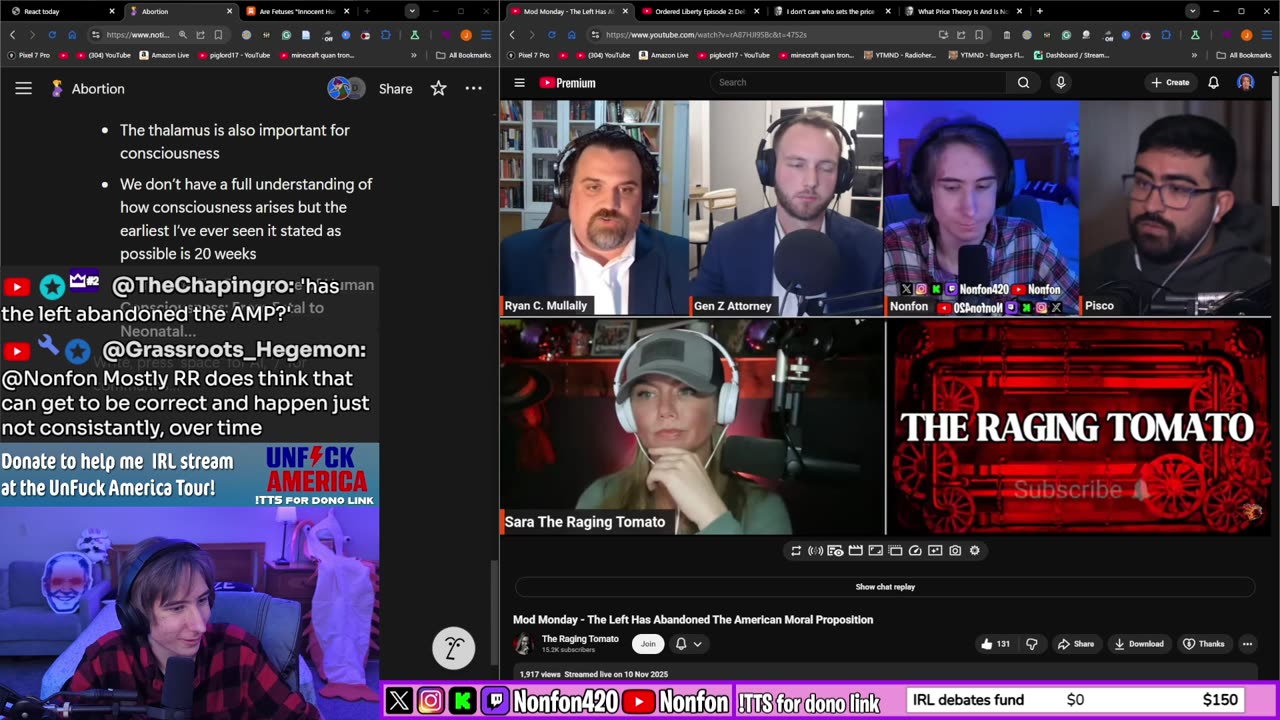Open more actions ellipsis under video
Screen dimensions: 1280x720
pyautogui.click(x=1247, y=644)
